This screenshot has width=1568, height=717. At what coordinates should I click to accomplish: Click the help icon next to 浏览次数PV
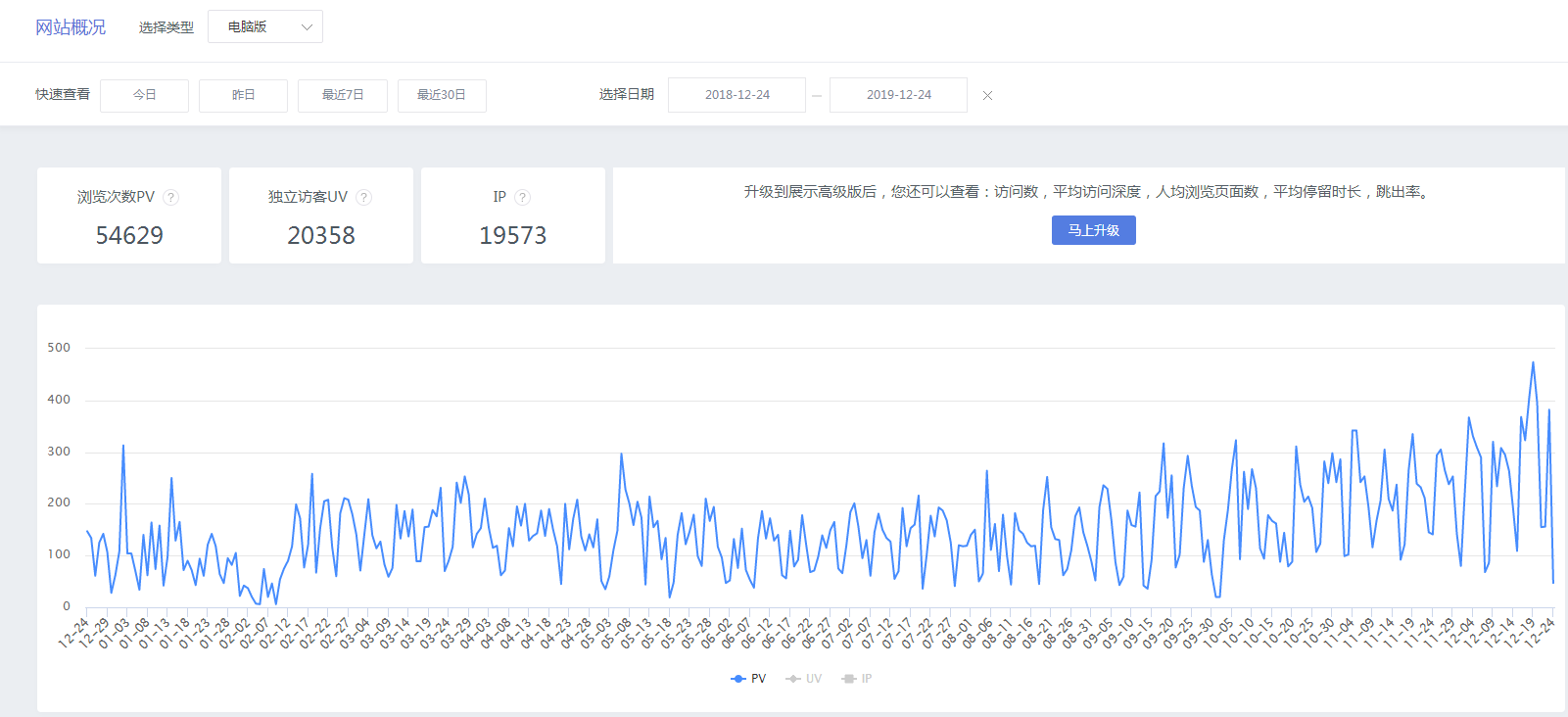pos(171,197)
